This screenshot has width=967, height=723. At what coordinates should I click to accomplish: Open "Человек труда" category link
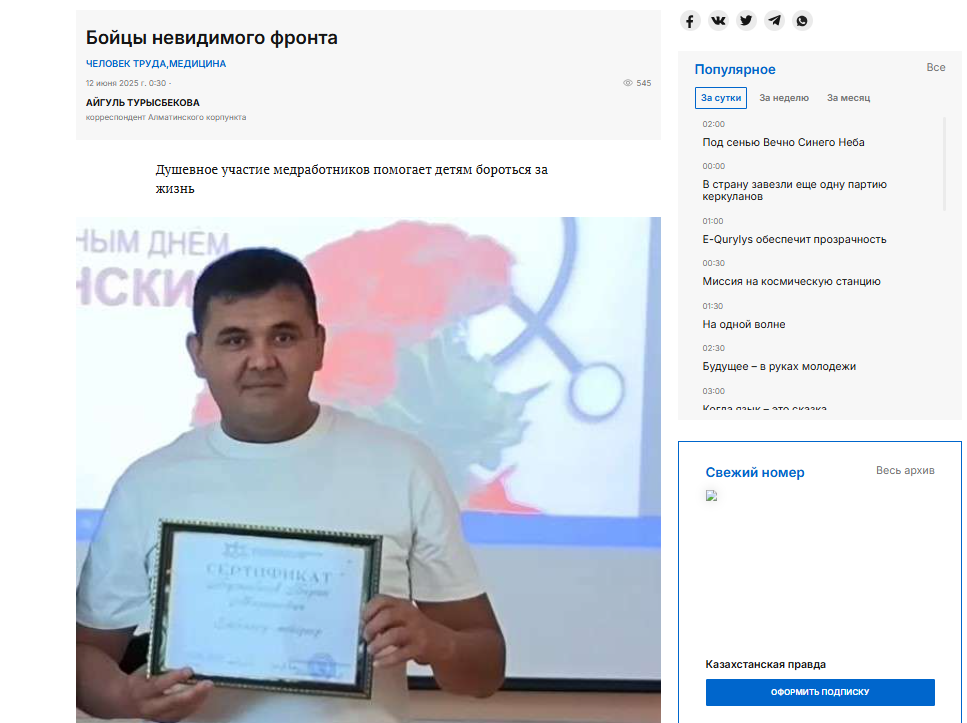(125, 64)
